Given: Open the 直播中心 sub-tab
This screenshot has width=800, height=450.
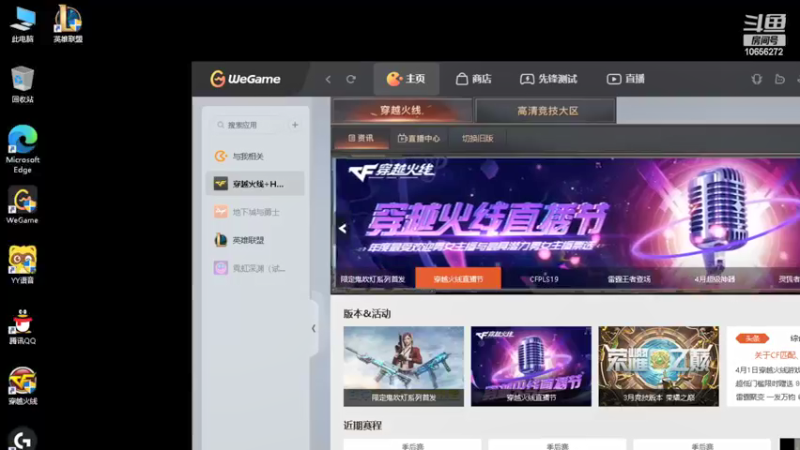Looking at the screenshot, I should [x=418, y=138].
